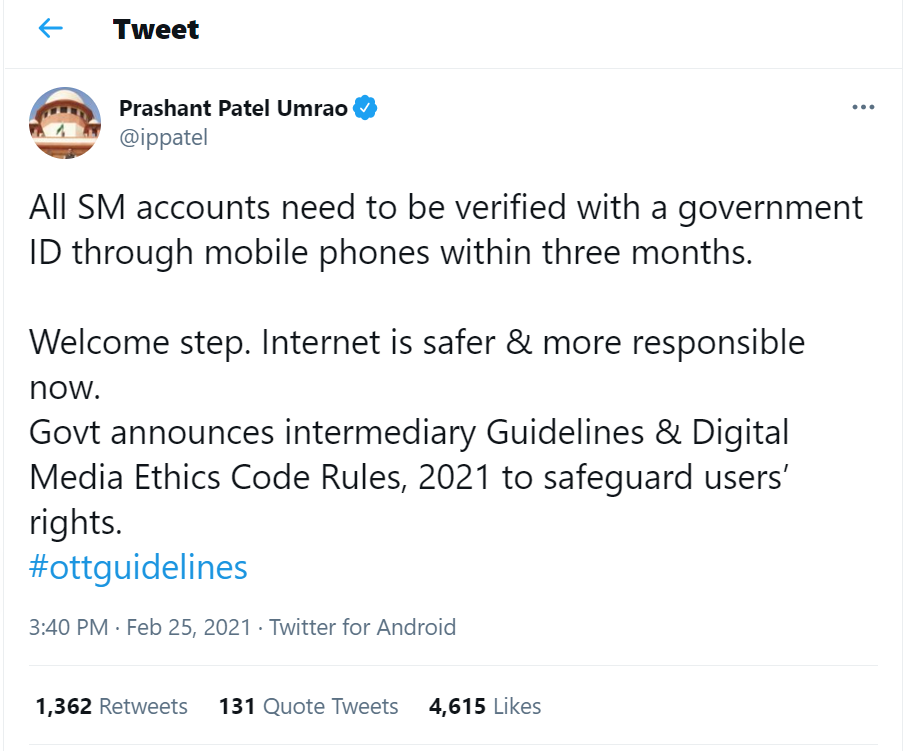View the 1,362 Retweets list
Viewport: 921px width, 751px height.
pyautogui.click(x=111, y=706)
